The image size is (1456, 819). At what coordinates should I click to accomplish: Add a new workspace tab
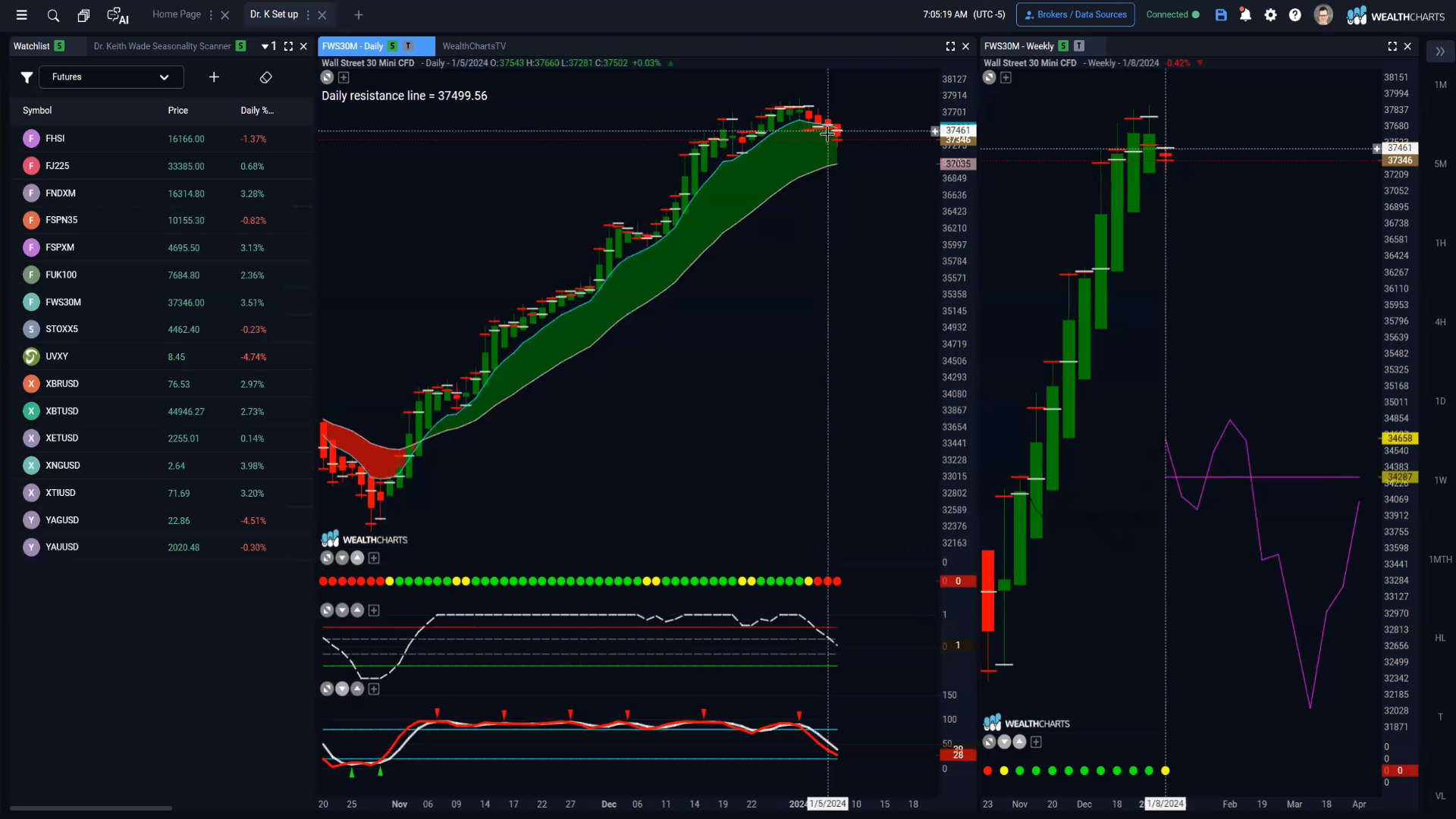pos(359,15)
